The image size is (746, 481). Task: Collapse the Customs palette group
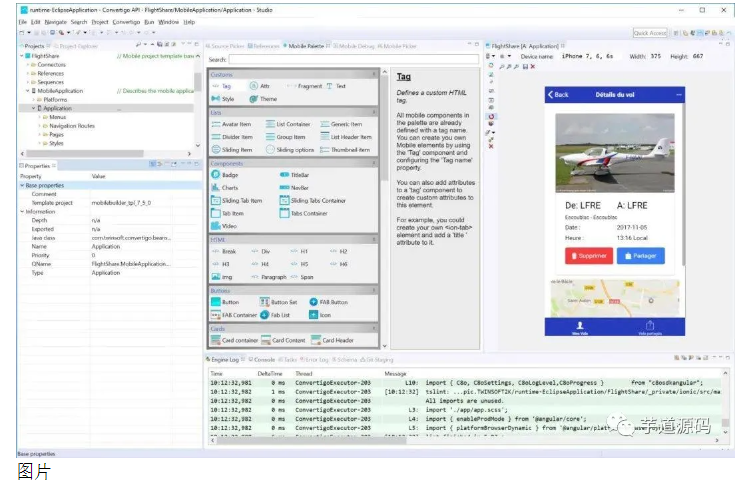point(374,75)
